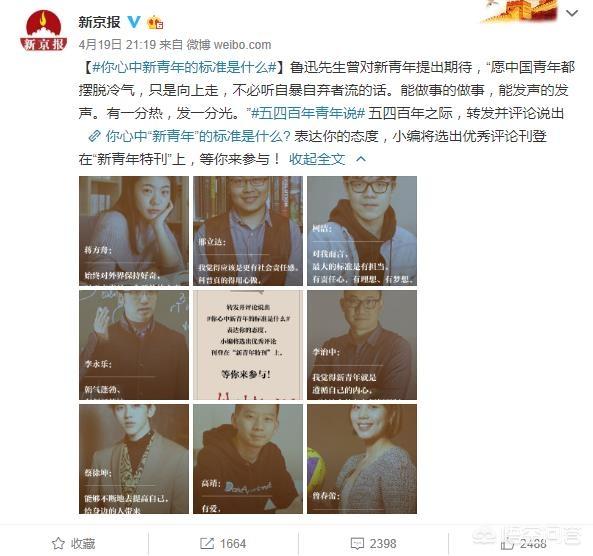Like the post via thumbs-up icon
The height and width of the screenshot is (556, 593).
pos(507,544)
